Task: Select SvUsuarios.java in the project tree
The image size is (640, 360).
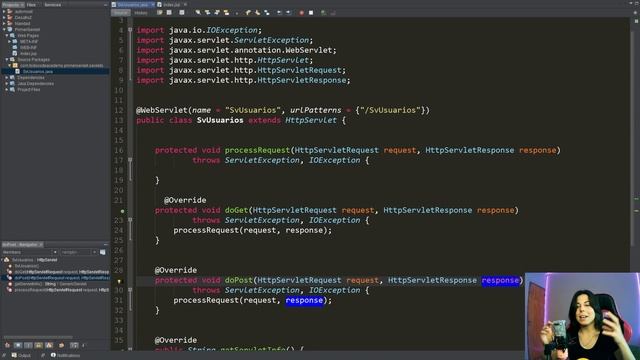Action: pyautogui.click(x=38, y=71)
